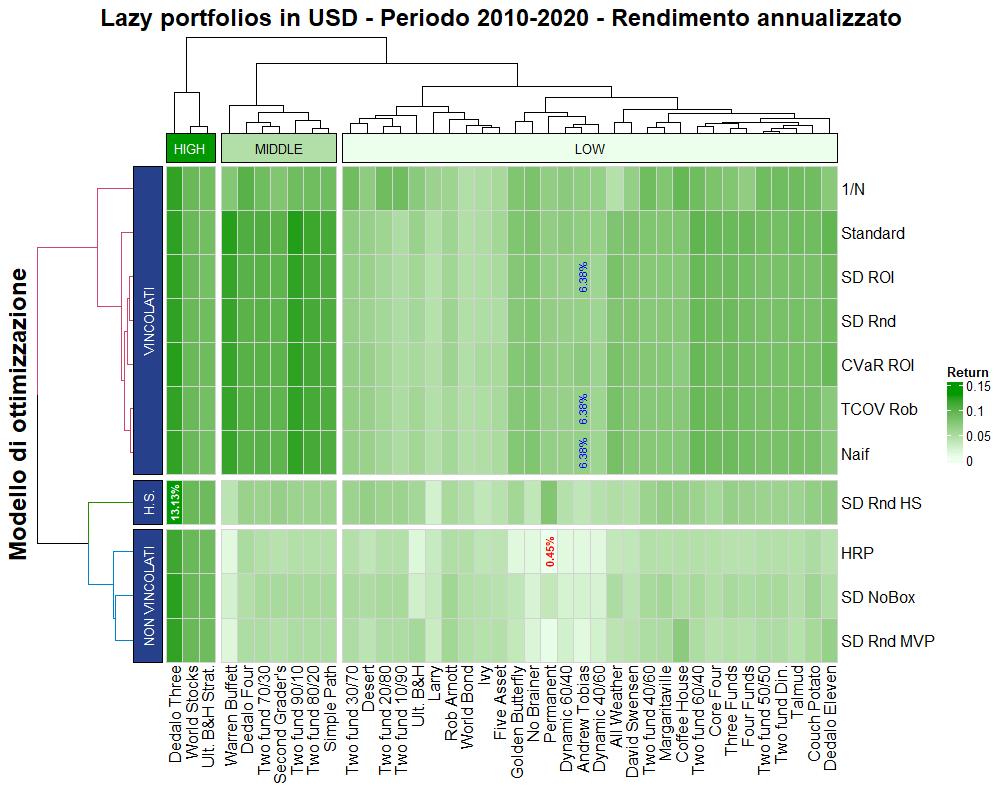Select the SD Rnd MVP row label
Viewport: 1000px width, 796px height.
click(x=888, y=641)
